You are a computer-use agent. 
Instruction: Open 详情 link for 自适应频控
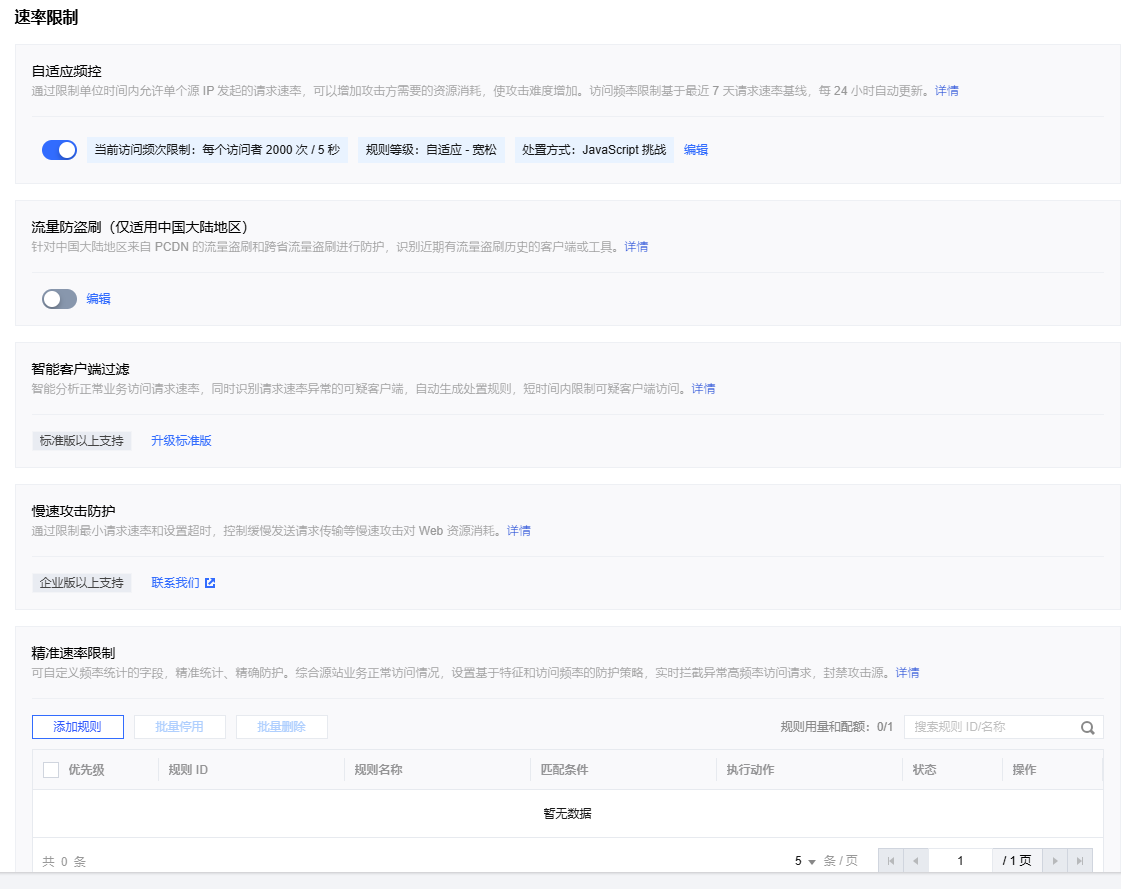[x=947, y=91]
